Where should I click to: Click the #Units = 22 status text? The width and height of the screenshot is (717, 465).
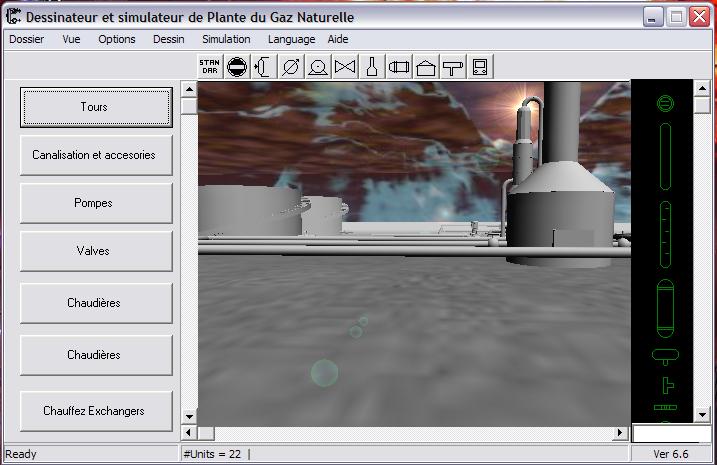(212, 454)
